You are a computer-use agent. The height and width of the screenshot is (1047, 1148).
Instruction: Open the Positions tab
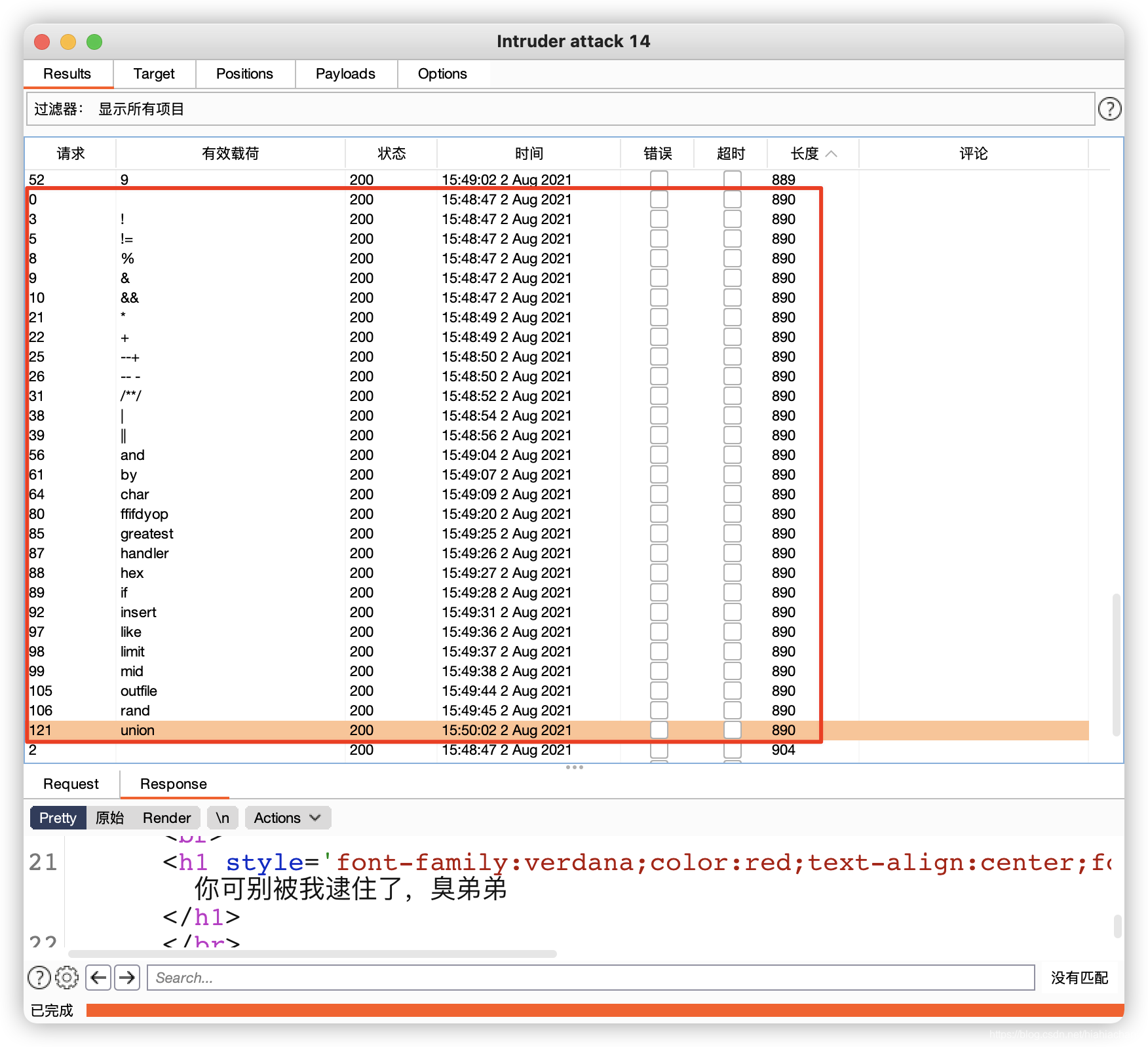click(244, 74)
